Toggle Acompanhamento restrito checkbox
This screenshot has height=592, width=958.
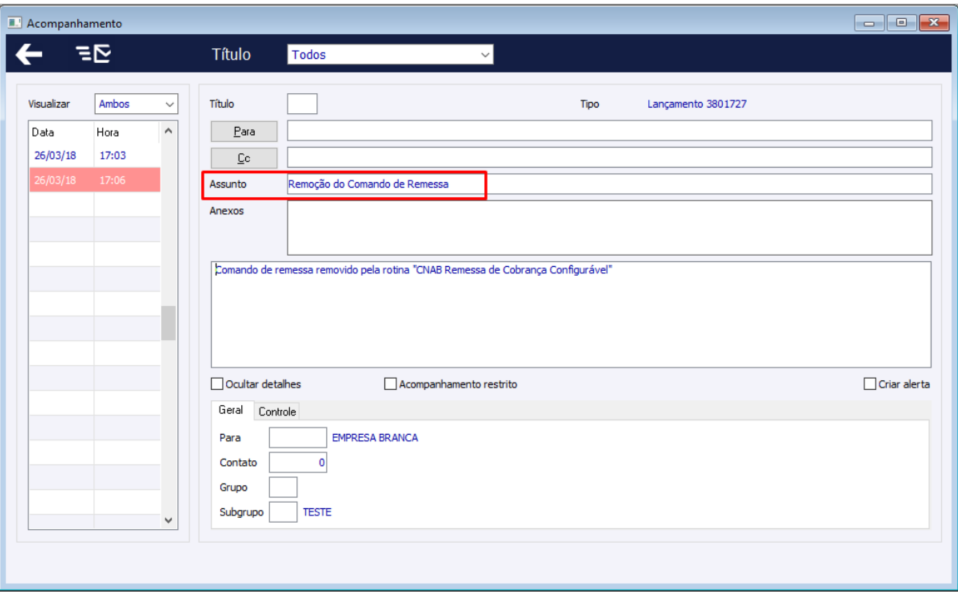pos(390,384)
